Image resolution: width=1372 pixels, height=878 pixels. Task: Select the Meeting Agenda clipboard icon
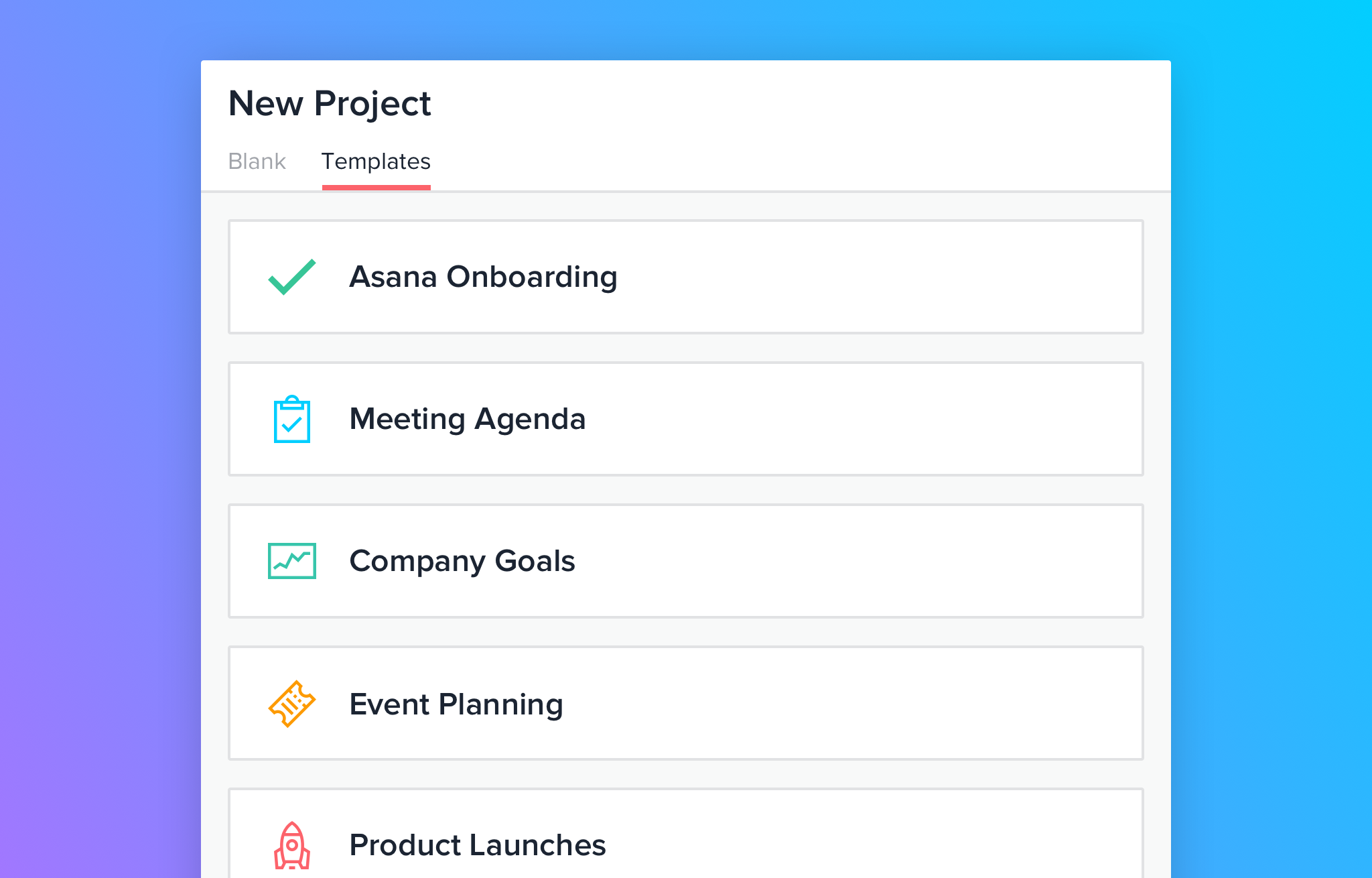click(291, 417)
